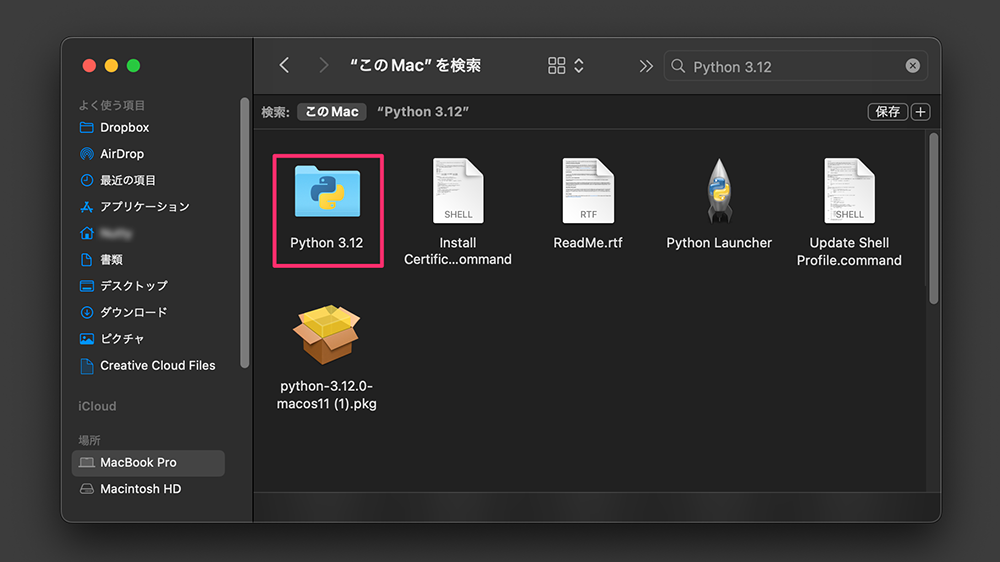Click the "この Mac" を検索 window title
The height and width of the screenshot is (562, 1000).
tap(415, 66)
